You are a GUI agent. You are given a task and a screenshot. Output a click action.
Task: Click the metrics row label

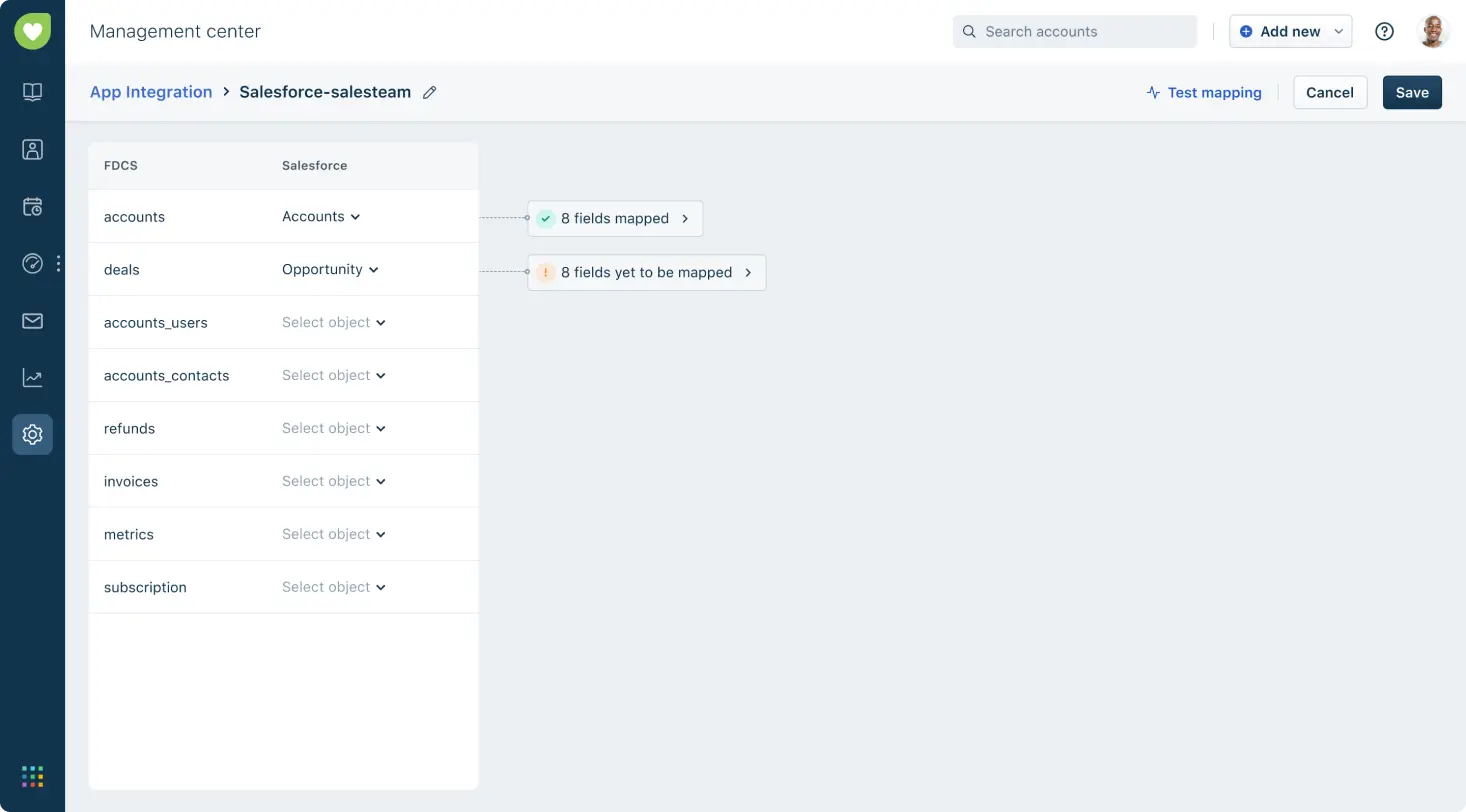[x=129, y=534]
